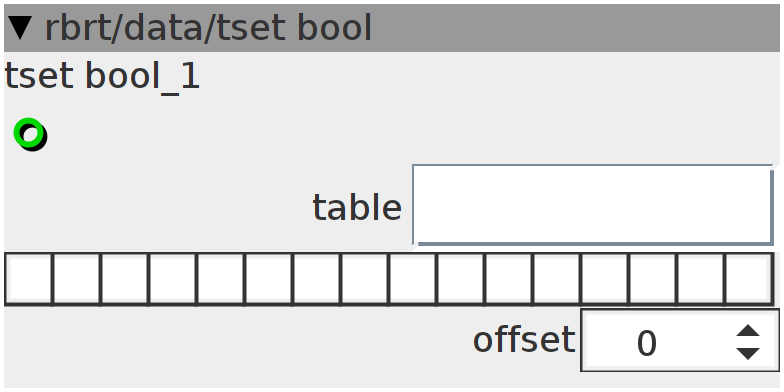Toggle the fourth boolean cell in the row
Screen dimensions: 784x392
[x=172, y=278]
